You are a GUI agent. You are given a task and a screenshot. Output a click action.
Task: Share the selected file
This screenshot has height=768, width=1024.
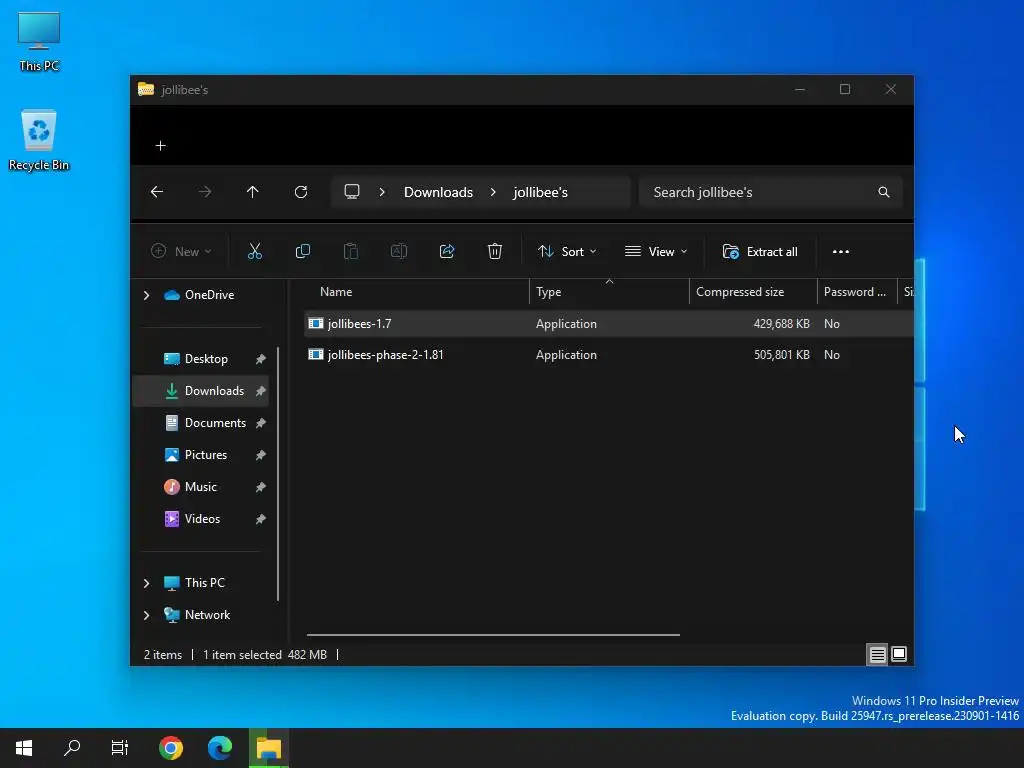pos(447,251)
